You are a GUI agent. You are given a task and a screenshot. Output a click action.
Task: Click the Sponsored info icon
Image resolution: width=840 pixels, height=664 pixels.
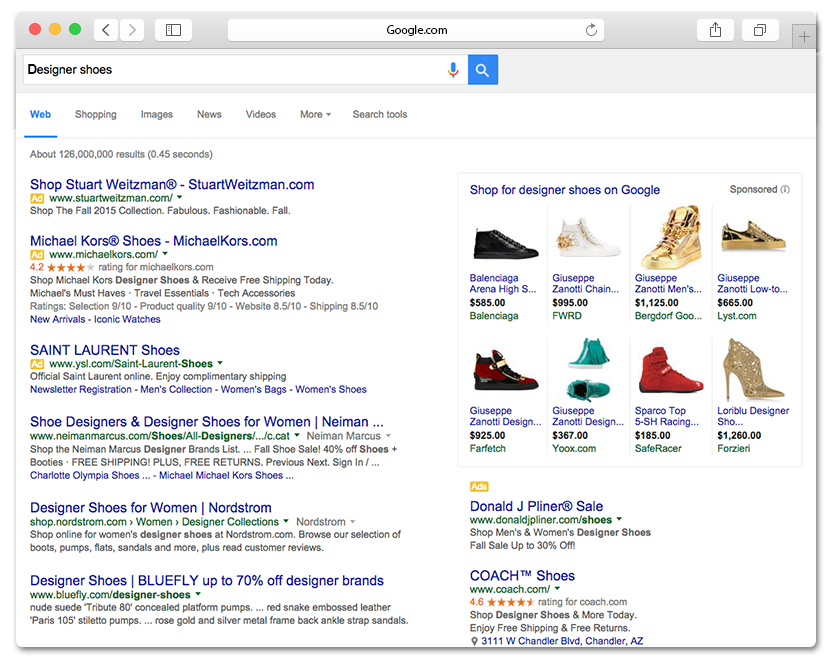(x=785, y=189)
